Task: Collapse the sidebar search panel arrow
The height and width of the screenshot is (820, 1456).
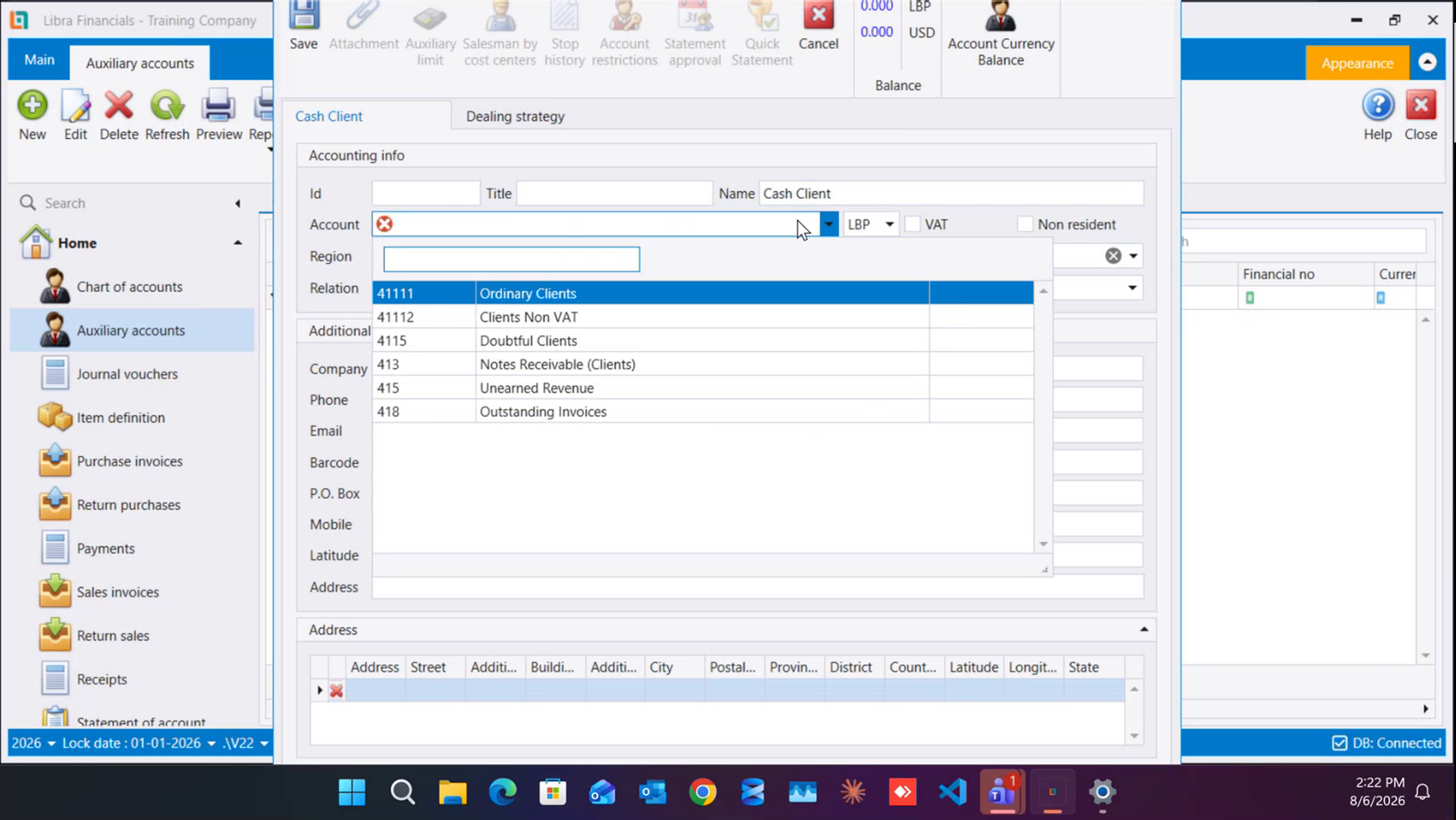Action: coord(237,203)
